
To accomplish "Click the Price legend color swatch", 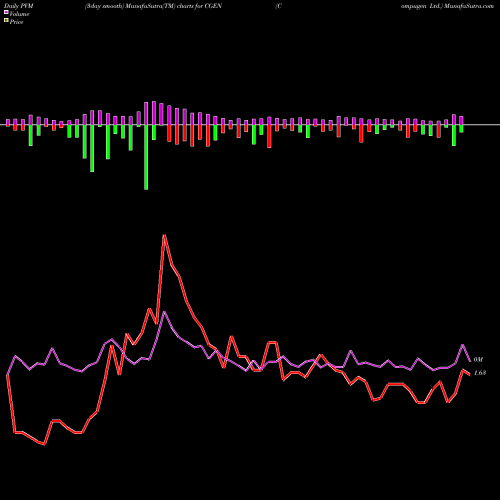I will pyautogui.click(x=6, y=21).
